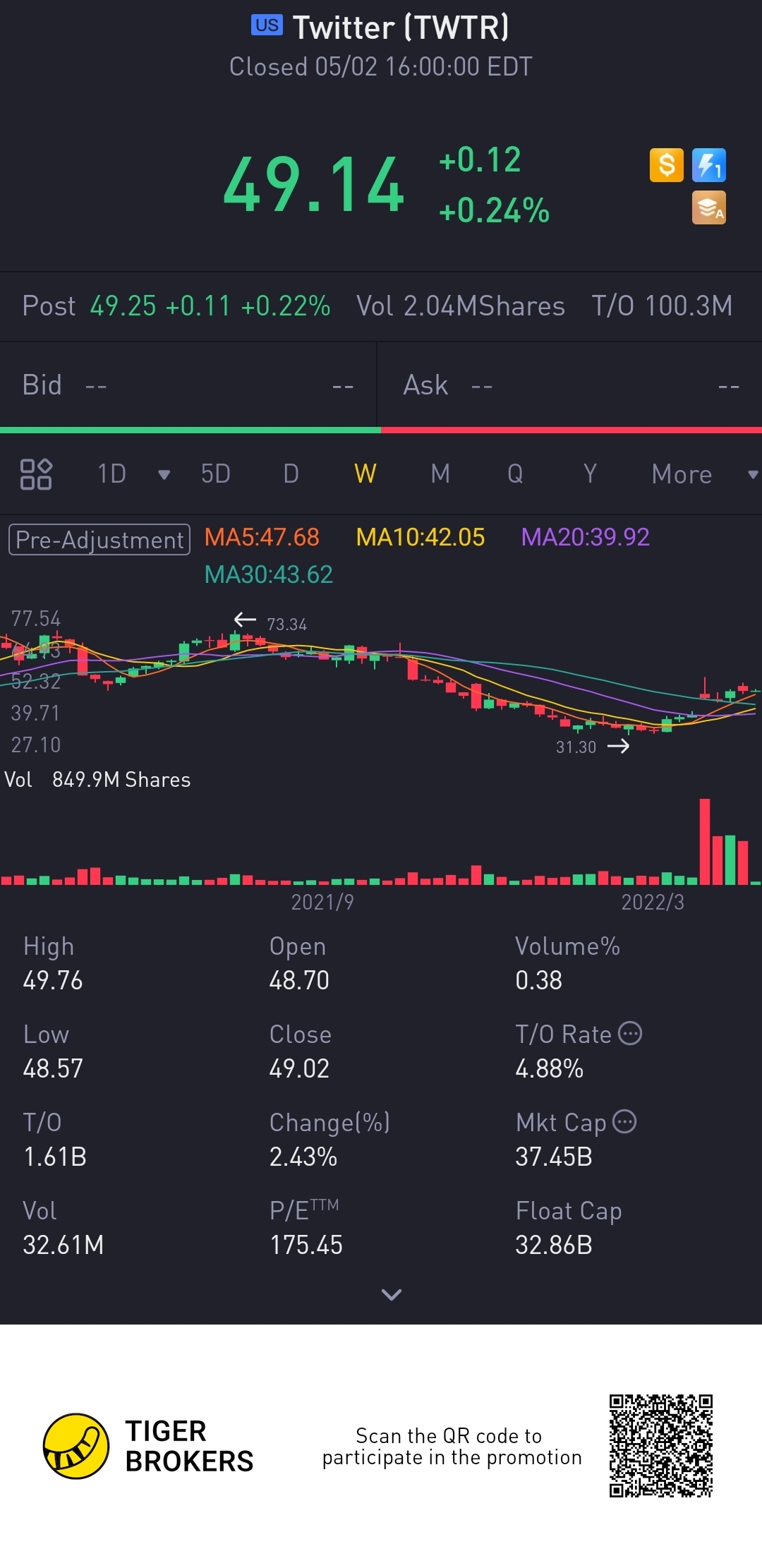
Task: Tap the MA5:47.68 indicator label
Action: tap(262, 537)
